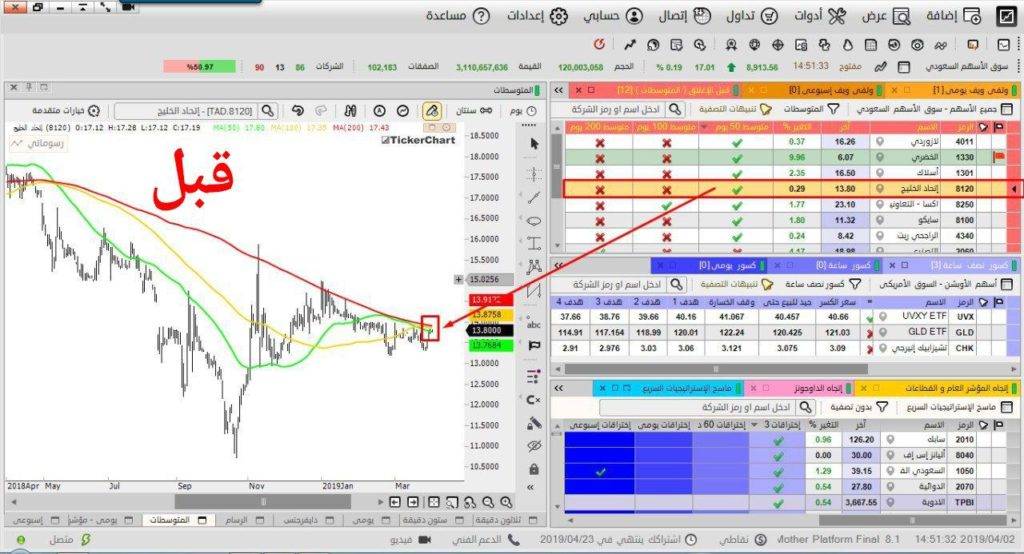Screen dimensions: 1024x554
Task: Open the 'أدوات' tools menu
Action: (820, 16)
